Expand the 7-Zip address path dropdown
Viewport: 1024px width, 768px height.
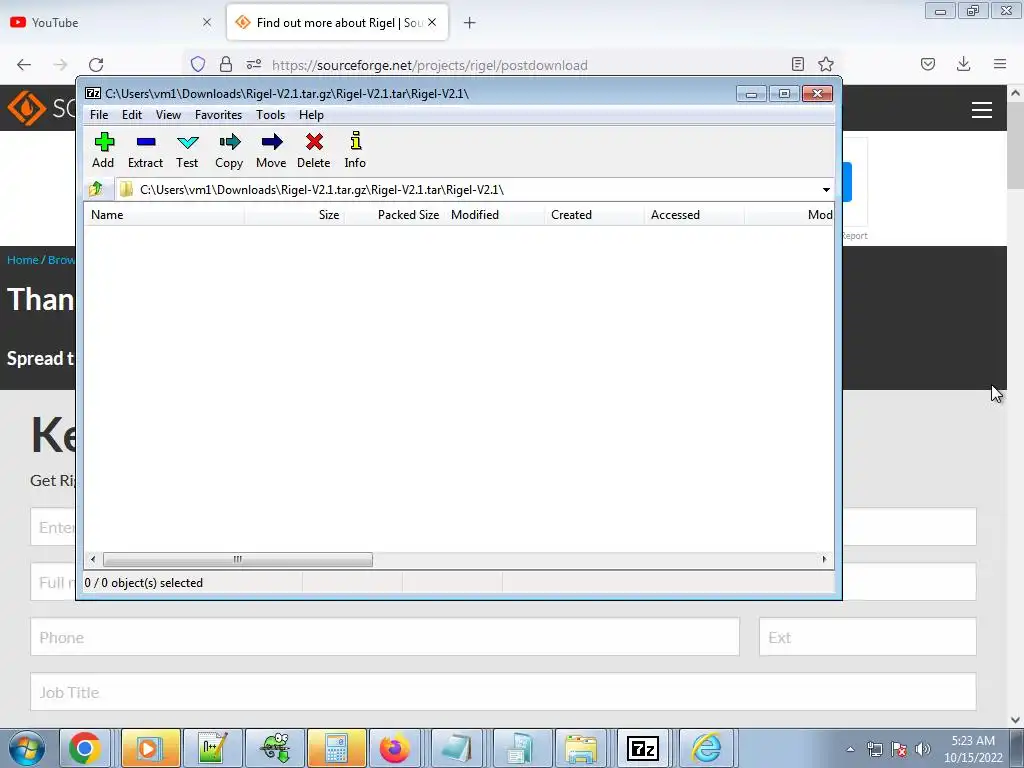(826, 190)
